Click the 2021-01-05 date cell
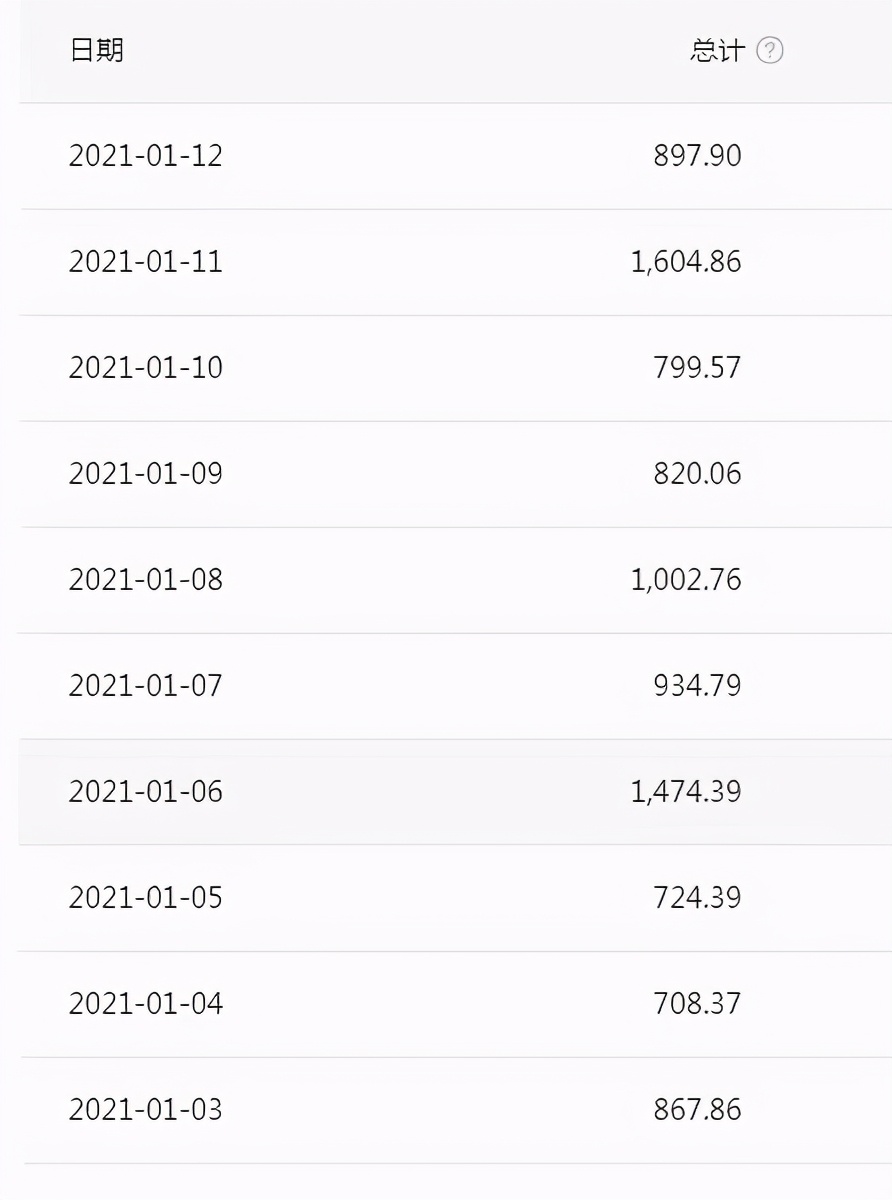892x1200 pixels. [x=146, y=898]
